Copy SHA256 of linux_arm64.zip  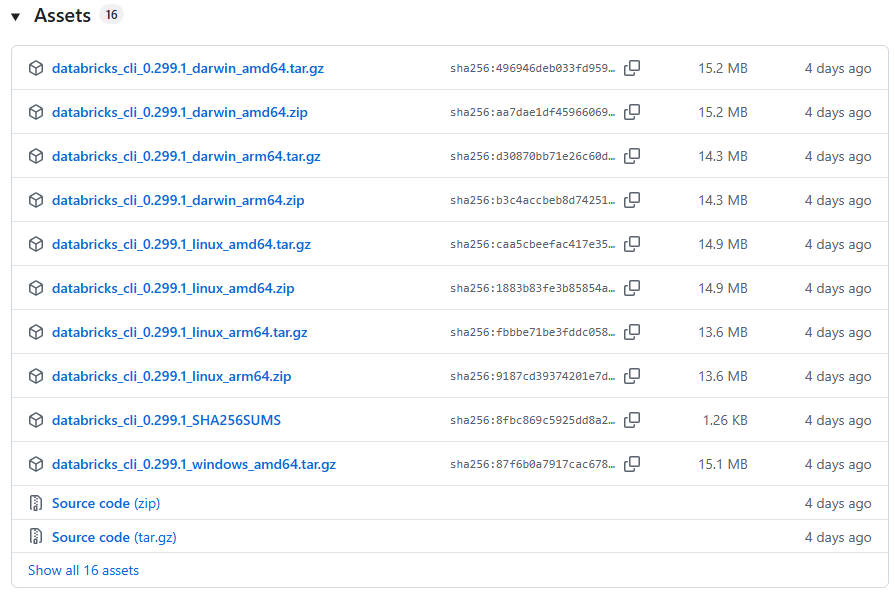pos(632,375)
